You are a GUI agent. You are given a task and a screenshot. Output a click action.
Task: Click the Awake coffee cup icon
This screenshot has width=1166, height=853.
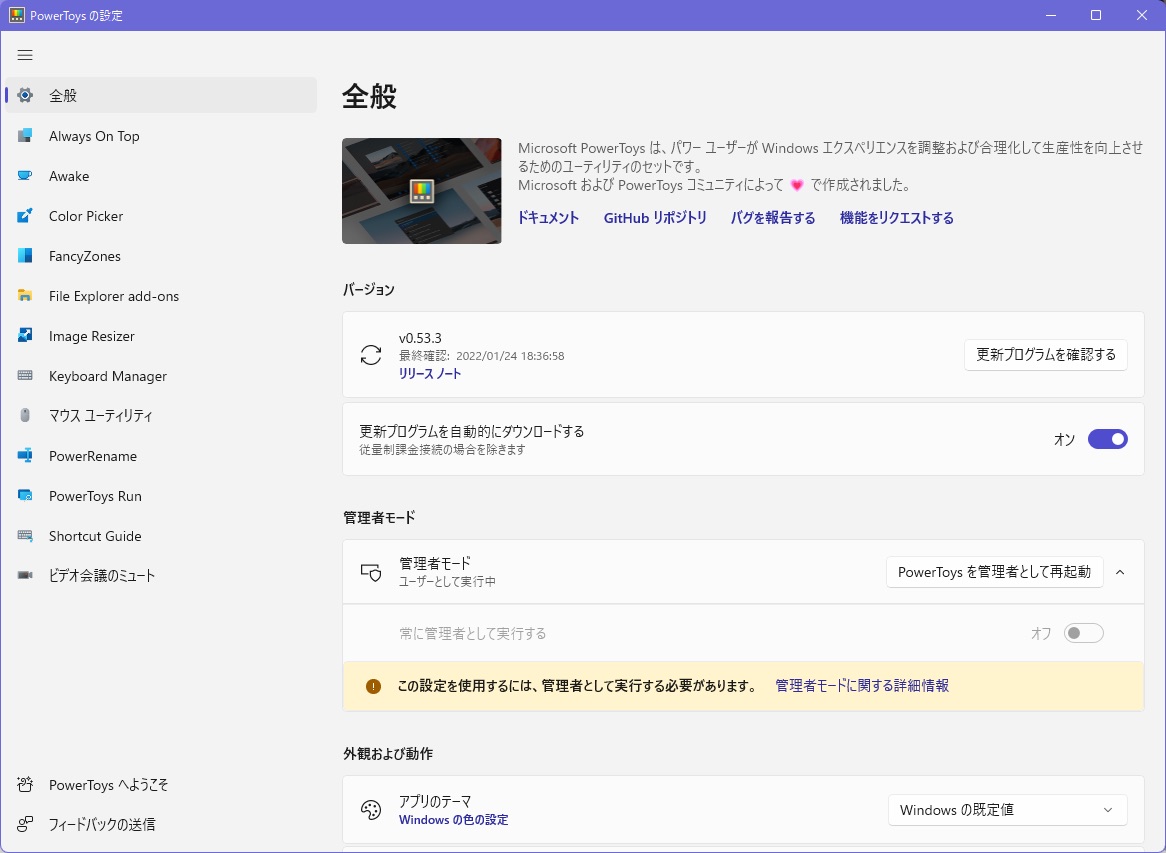25,176
